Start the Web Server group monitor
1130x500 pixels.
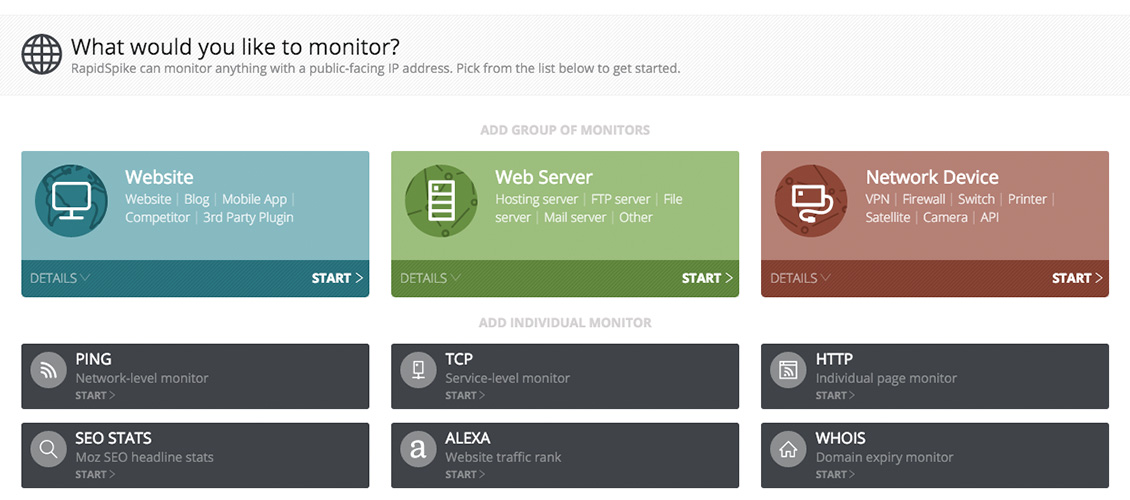click(x=707, y=278)
